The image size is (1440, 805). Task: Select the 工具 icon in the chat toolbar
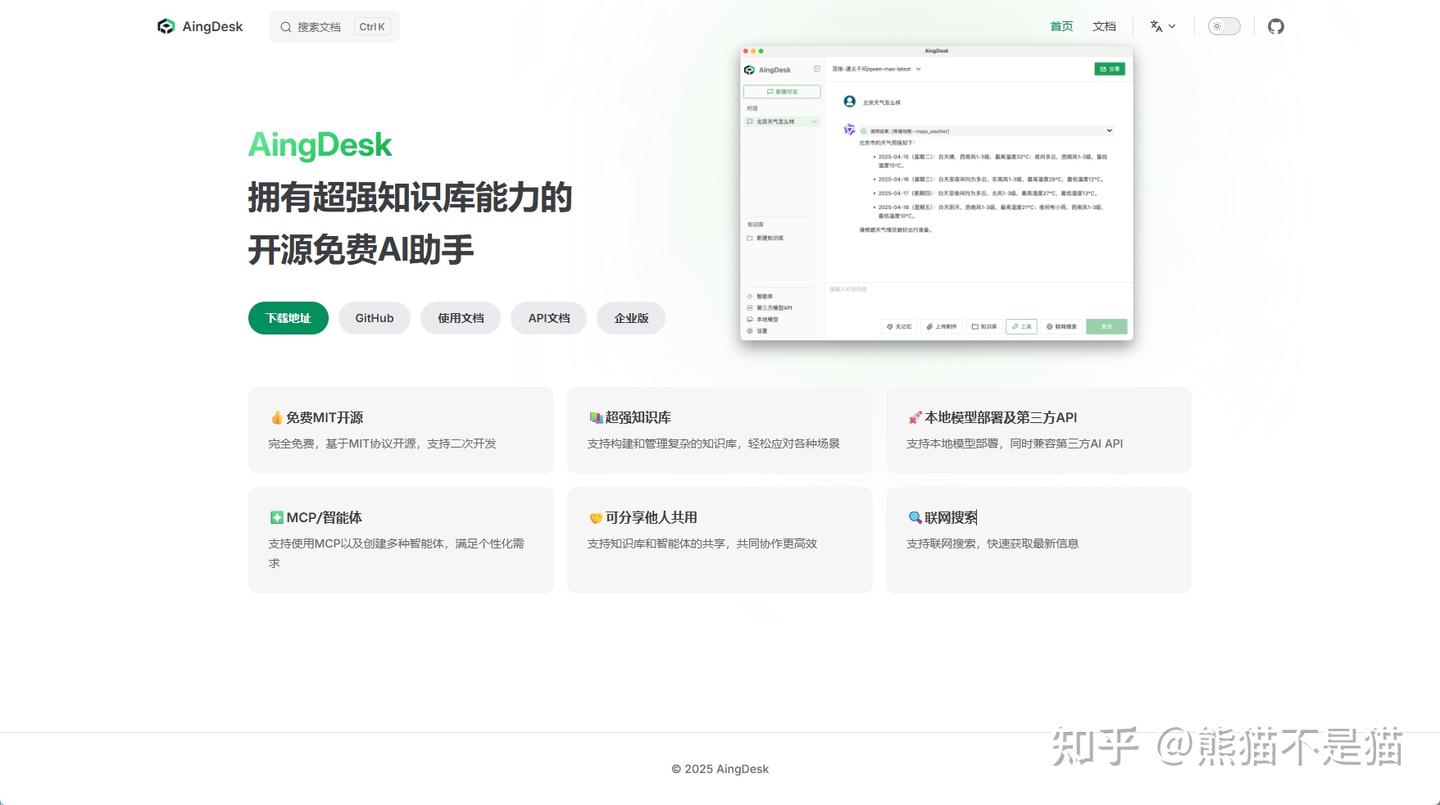[x=1020, y=326]
